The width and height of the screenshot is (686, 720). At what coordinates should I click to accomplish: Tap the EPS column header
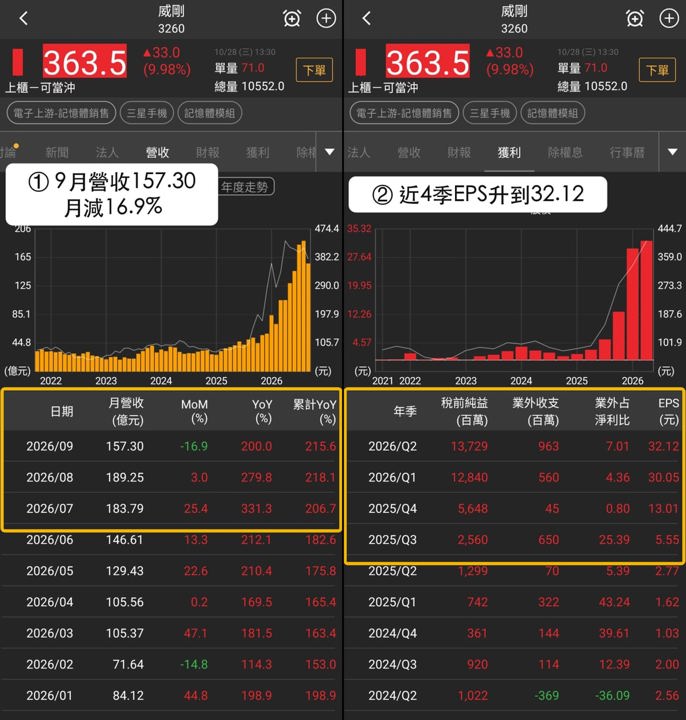point(668,411)
